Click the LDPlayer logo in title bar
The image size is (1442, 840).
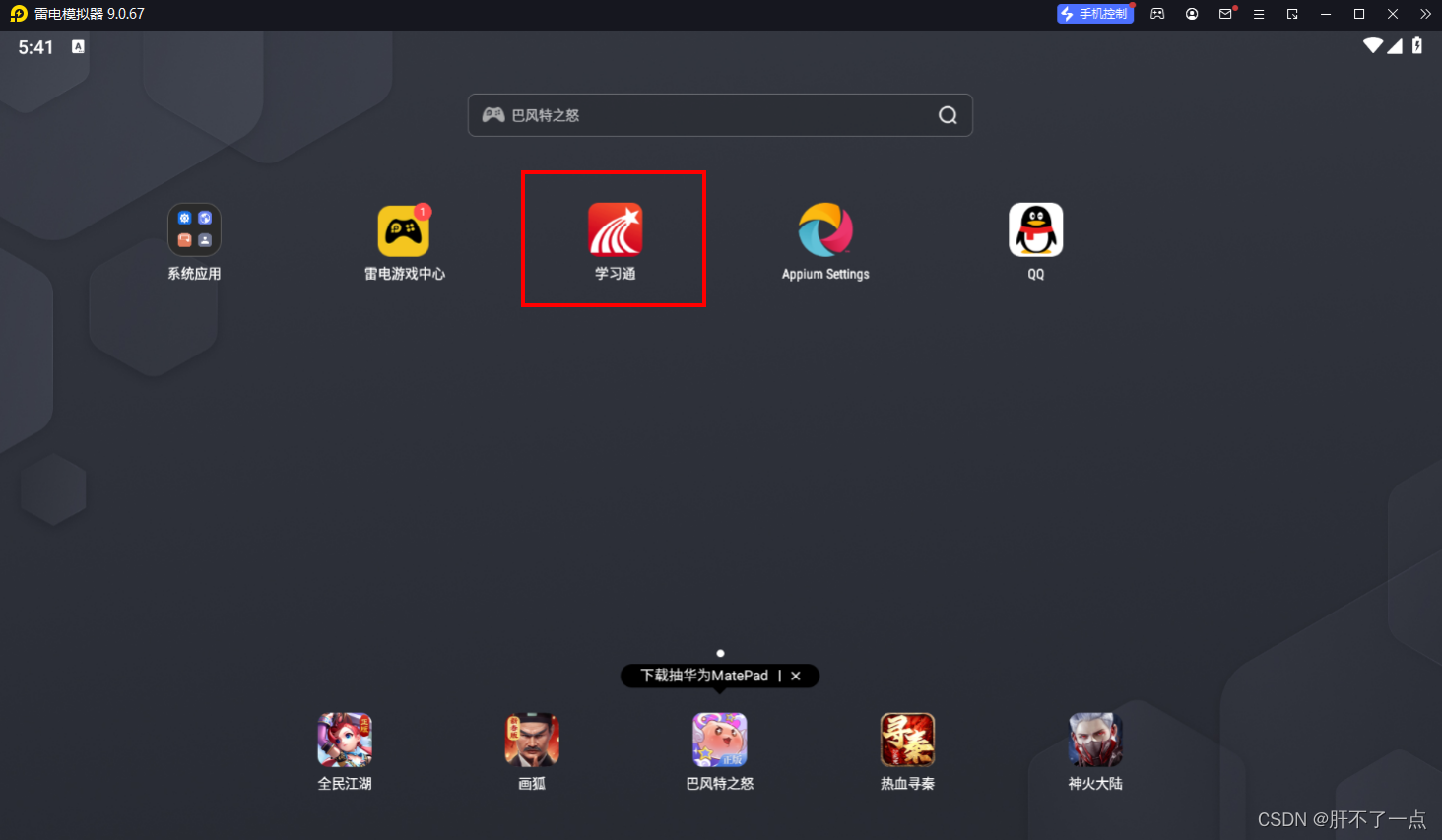(x=19, y=14)
